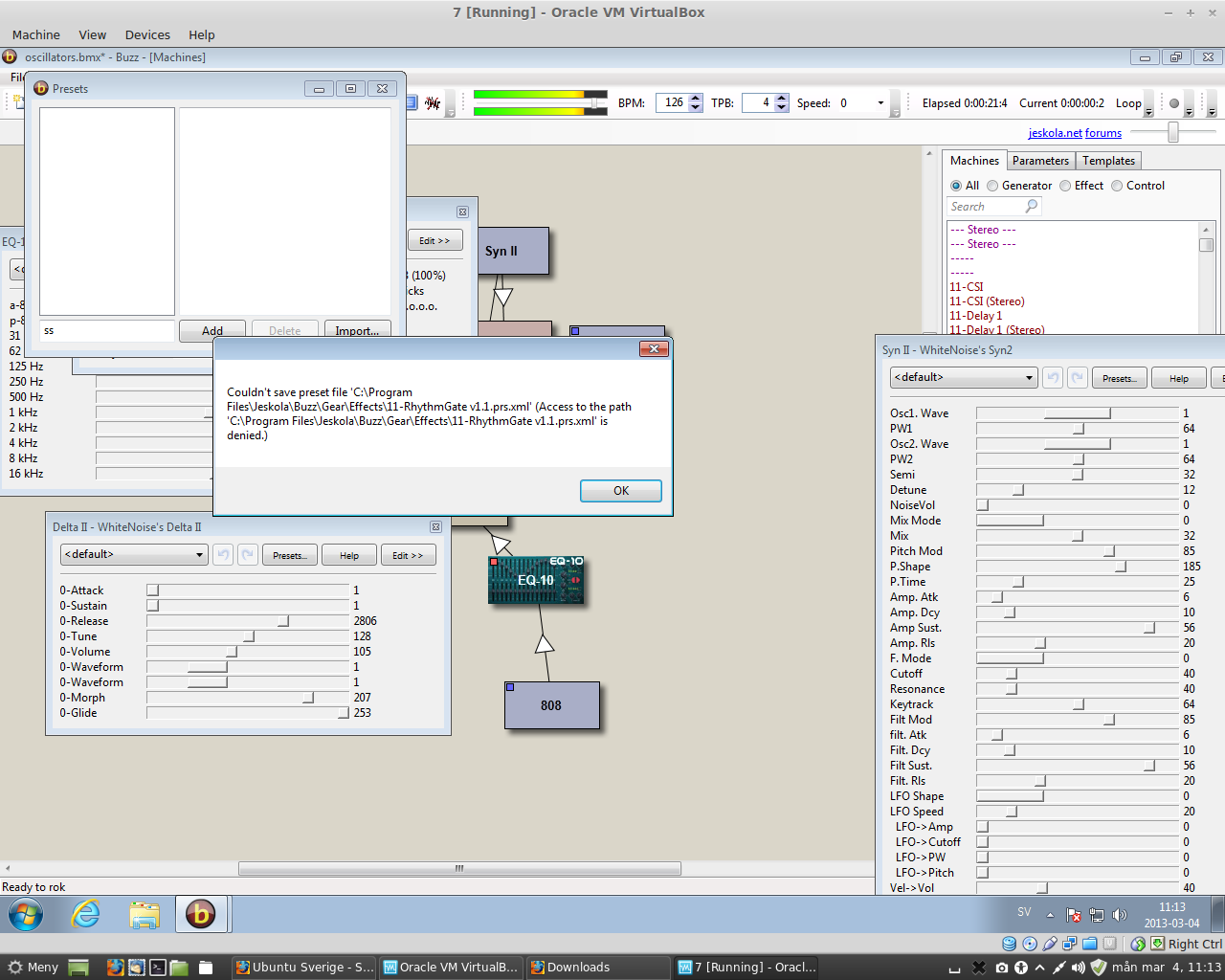Select the Generator radio button
The height and width of the screenshot is (980, 1225).
click(x=992, y=186)
